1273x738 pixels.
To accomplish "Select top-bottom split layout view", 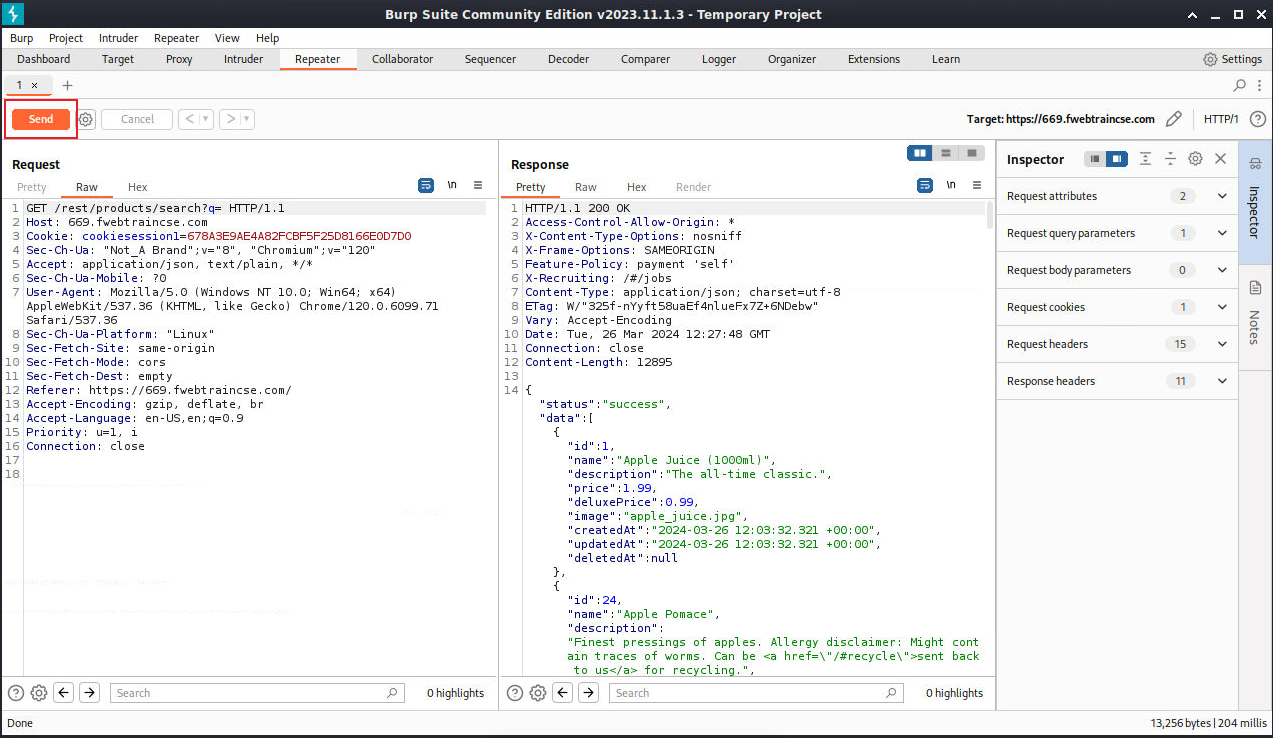I will coord(945,153).
